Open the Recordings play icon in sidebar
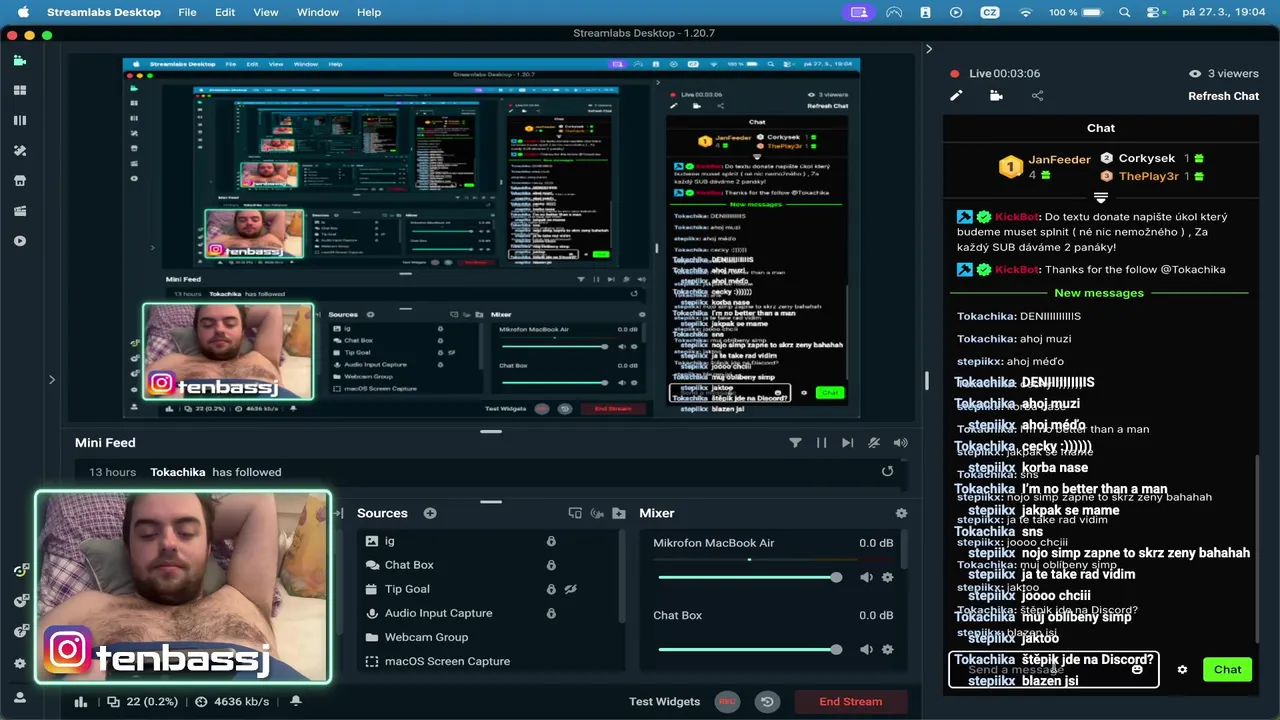1280x720 pixels. [20, 241]
